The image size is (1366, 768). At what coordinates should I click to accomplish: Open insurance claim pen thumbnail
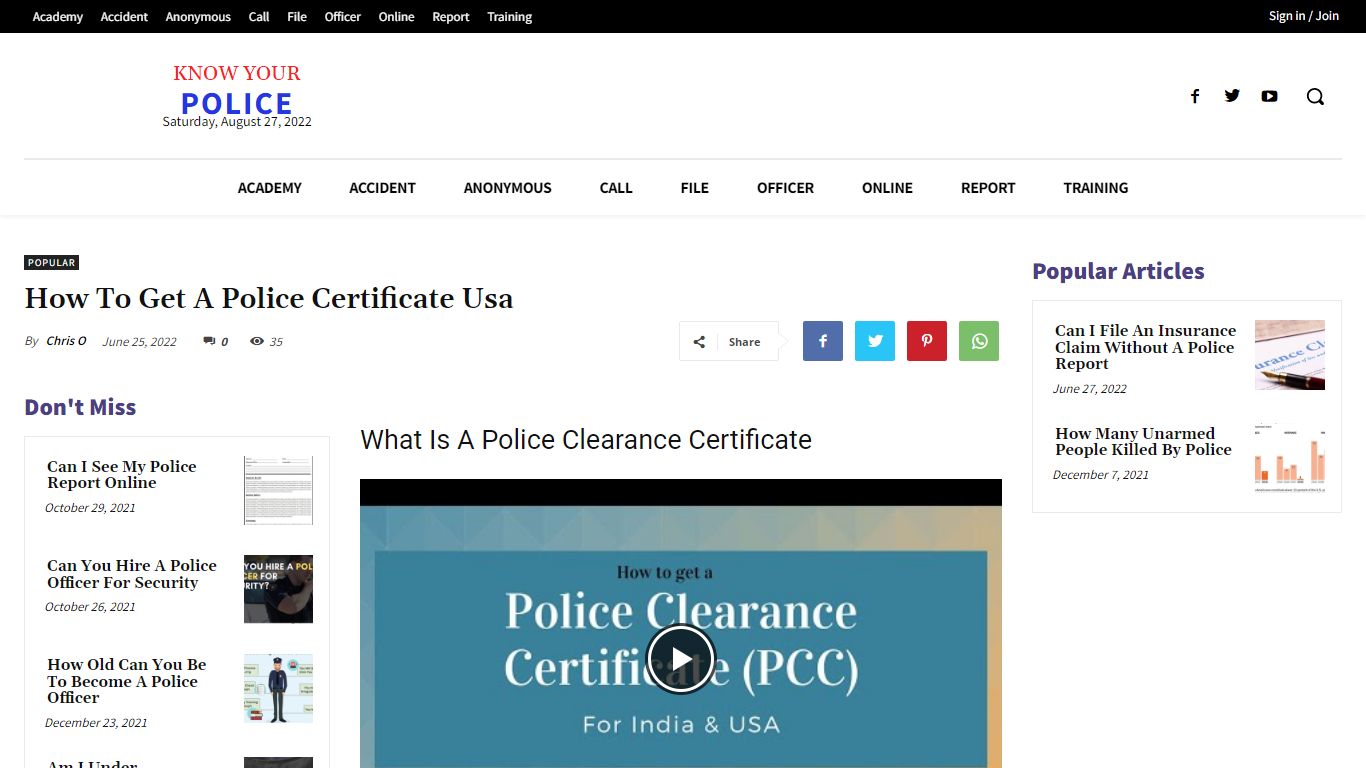tap(1290, 355)
